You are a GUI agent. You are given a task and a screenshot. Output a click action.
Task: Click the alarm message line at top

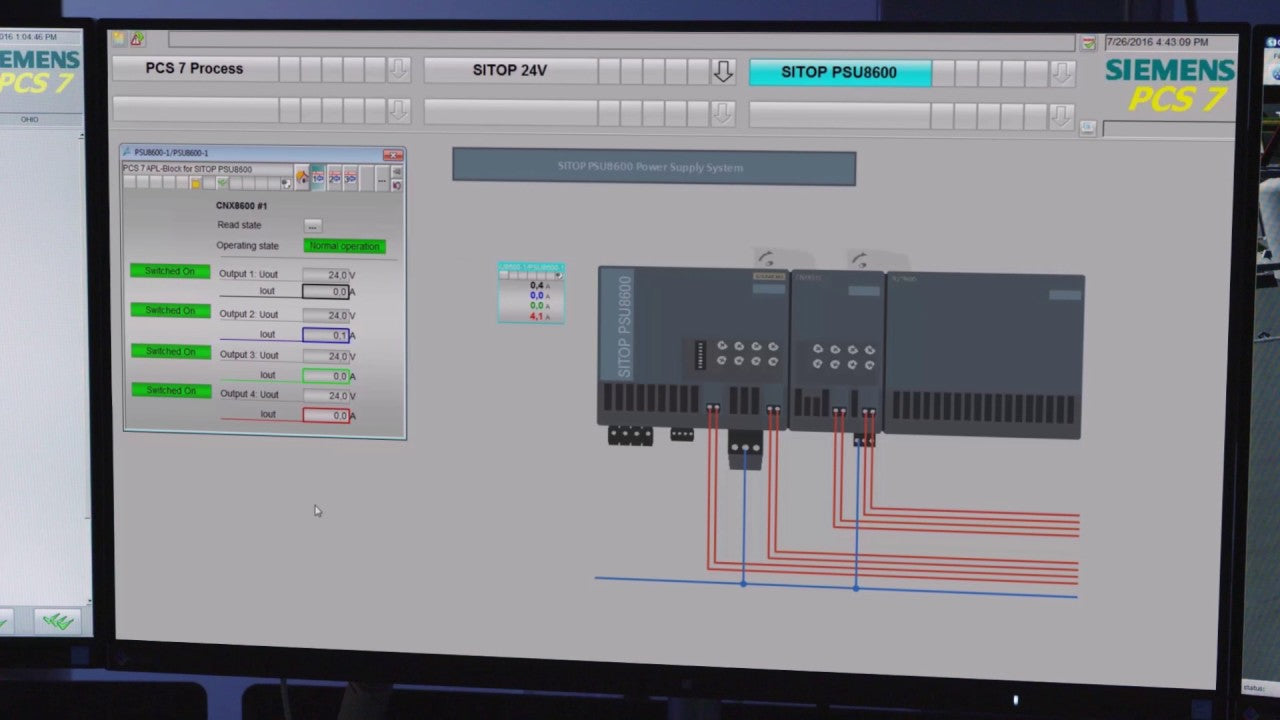tap(621, 41)
